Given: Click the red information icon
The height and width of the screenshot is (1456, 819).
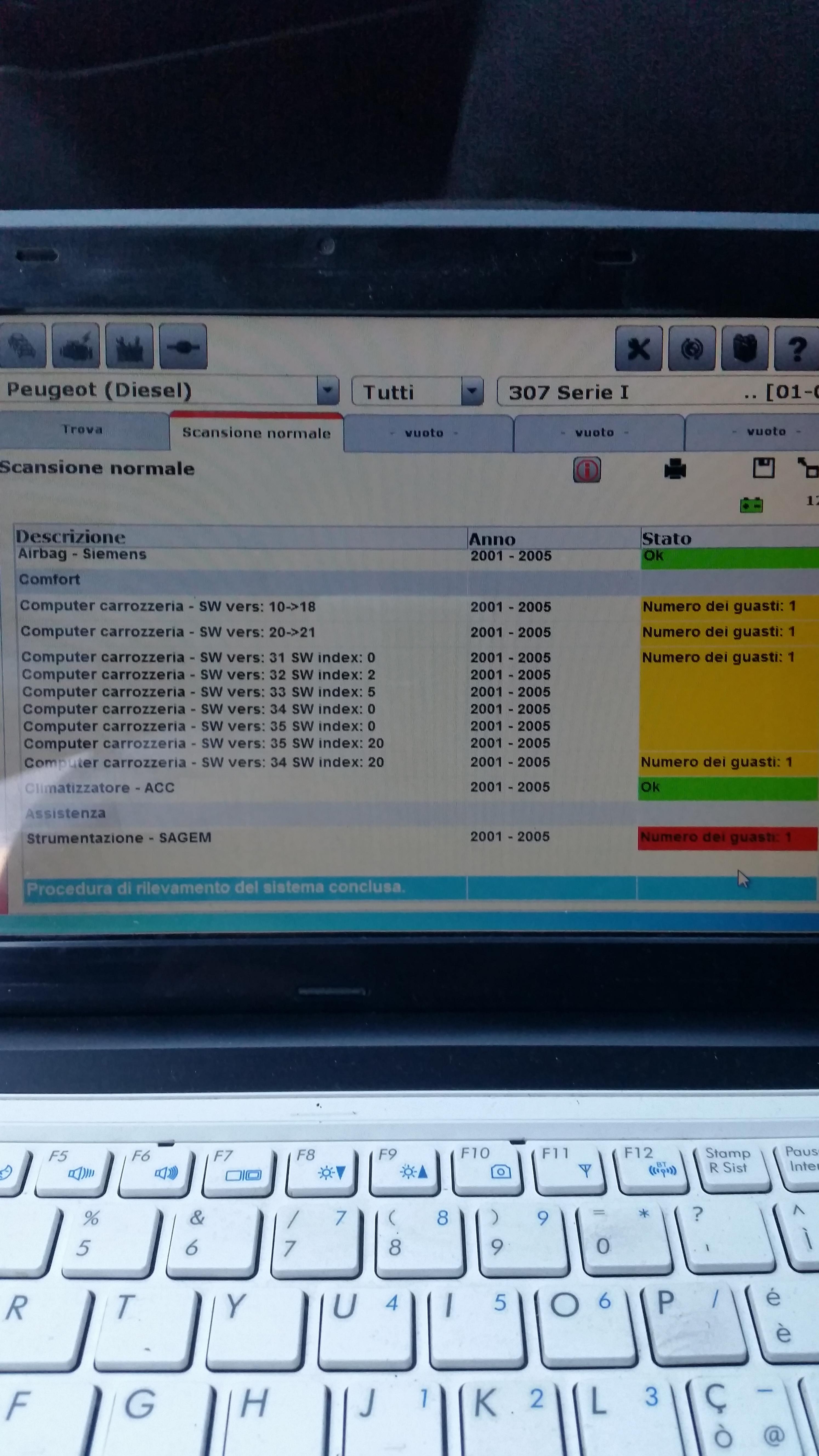Looking at the screenshot, I should pos(587,470).
